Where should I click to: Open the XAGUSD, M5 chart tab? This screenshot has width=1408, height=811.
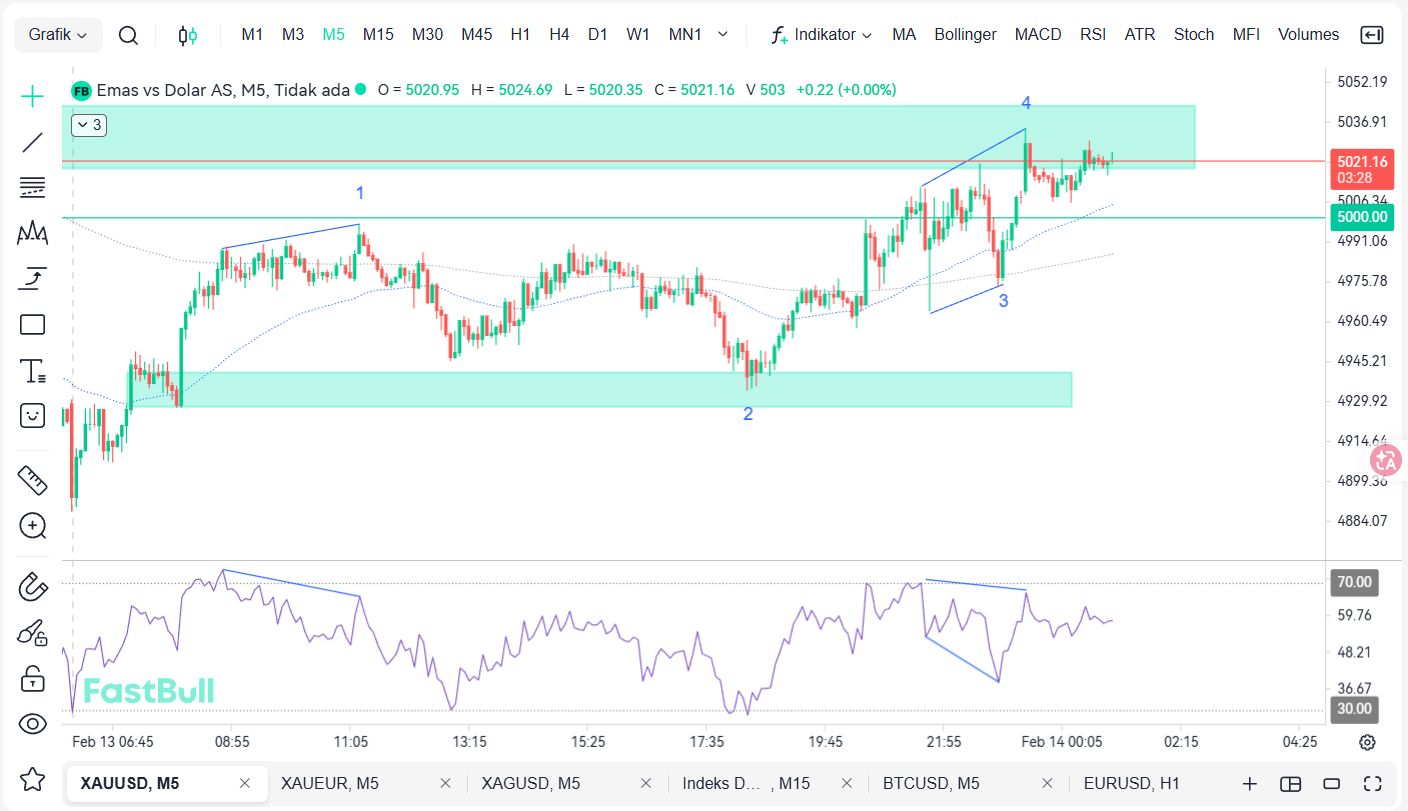530,783
